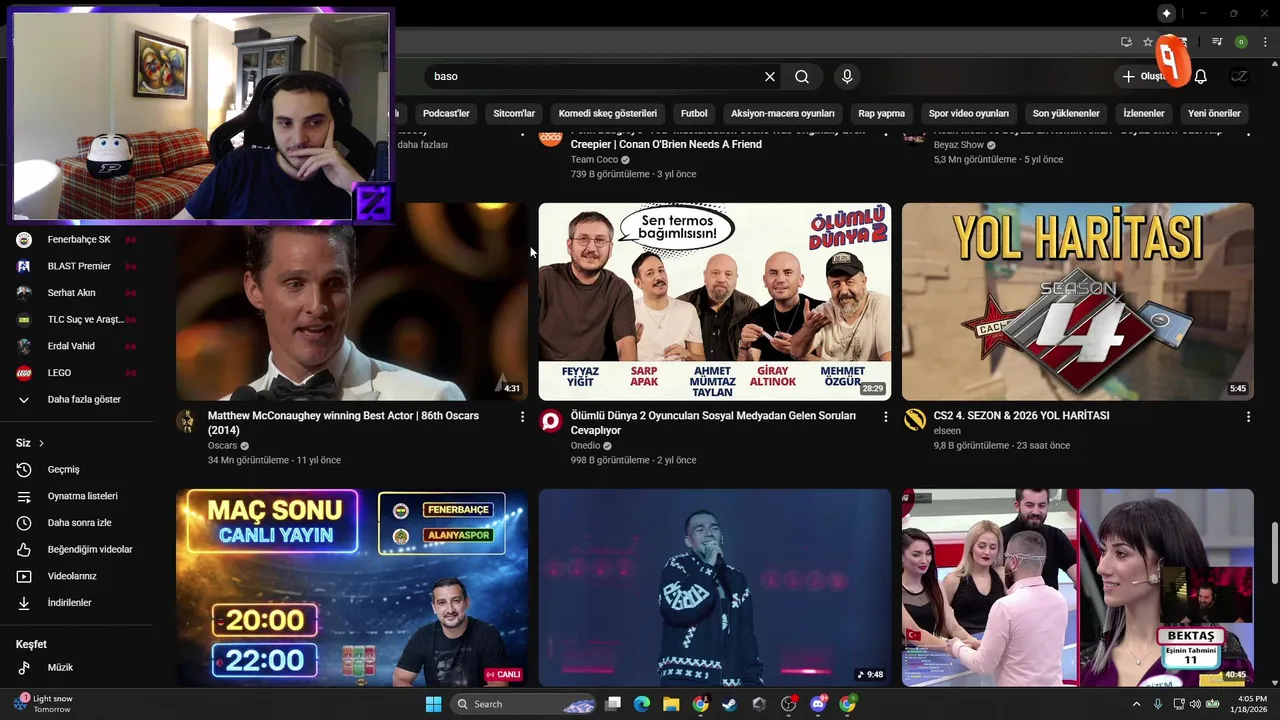Open options for the CS2 4. SEZON video
Image resolution: width=1280 pixels, height=720 pixels.
click(1248, 416)
